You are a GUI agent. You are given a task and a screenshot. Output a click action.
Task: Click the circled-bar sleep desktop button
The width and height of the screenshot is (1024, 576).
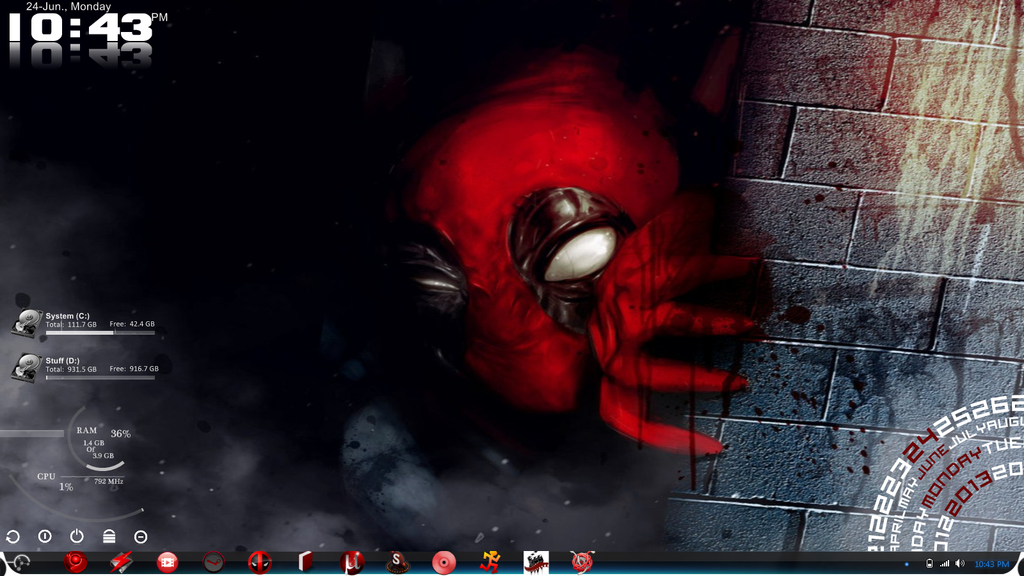click(44, 536)
